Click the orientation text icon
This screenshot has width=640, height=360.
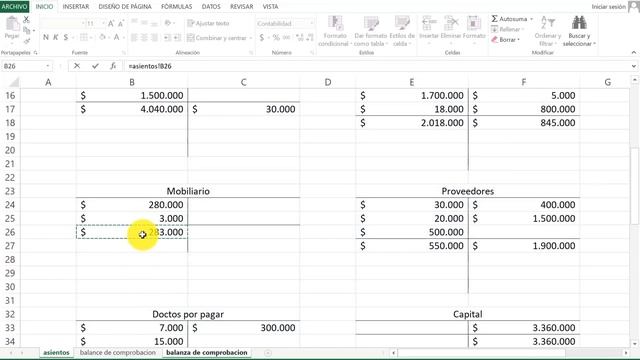pos(168,23)
